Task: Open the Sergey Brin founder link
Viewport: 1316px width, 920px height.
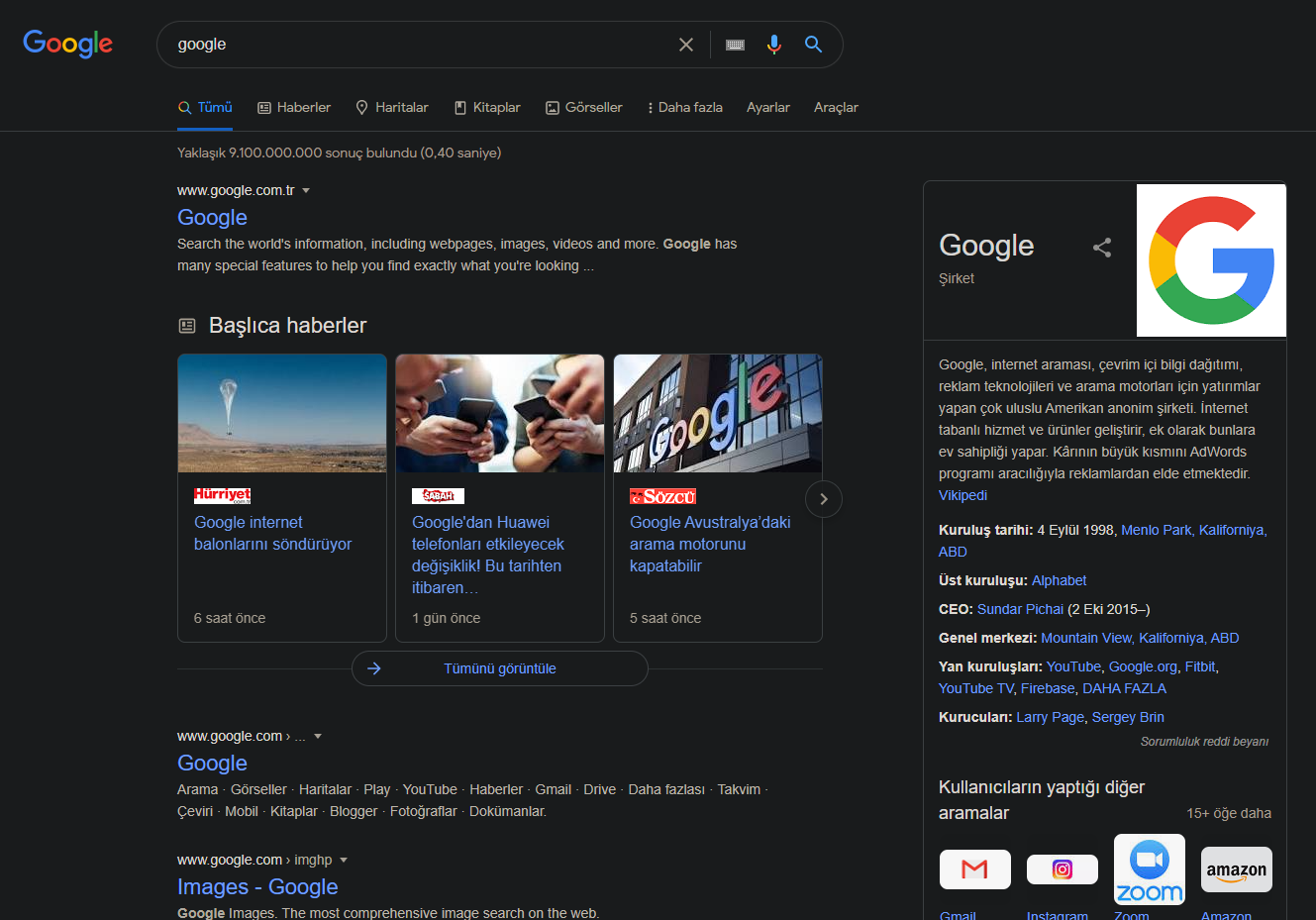Action: click(1128, 717)
